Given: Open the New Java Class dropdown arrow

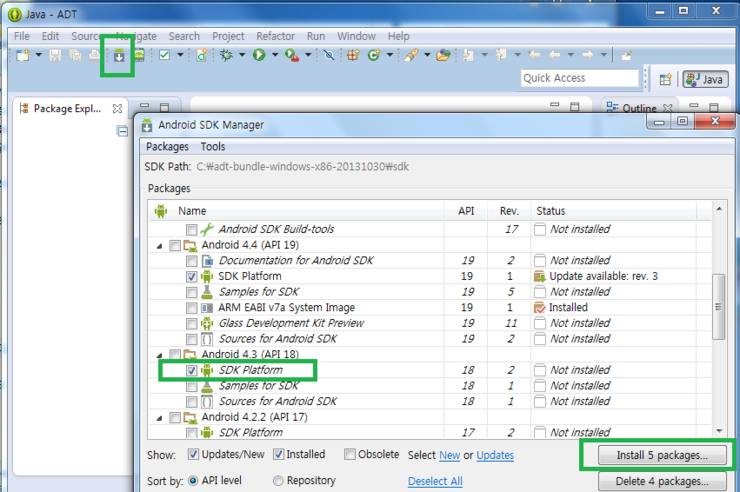Looking at the screenshot, I should [390, 56].
